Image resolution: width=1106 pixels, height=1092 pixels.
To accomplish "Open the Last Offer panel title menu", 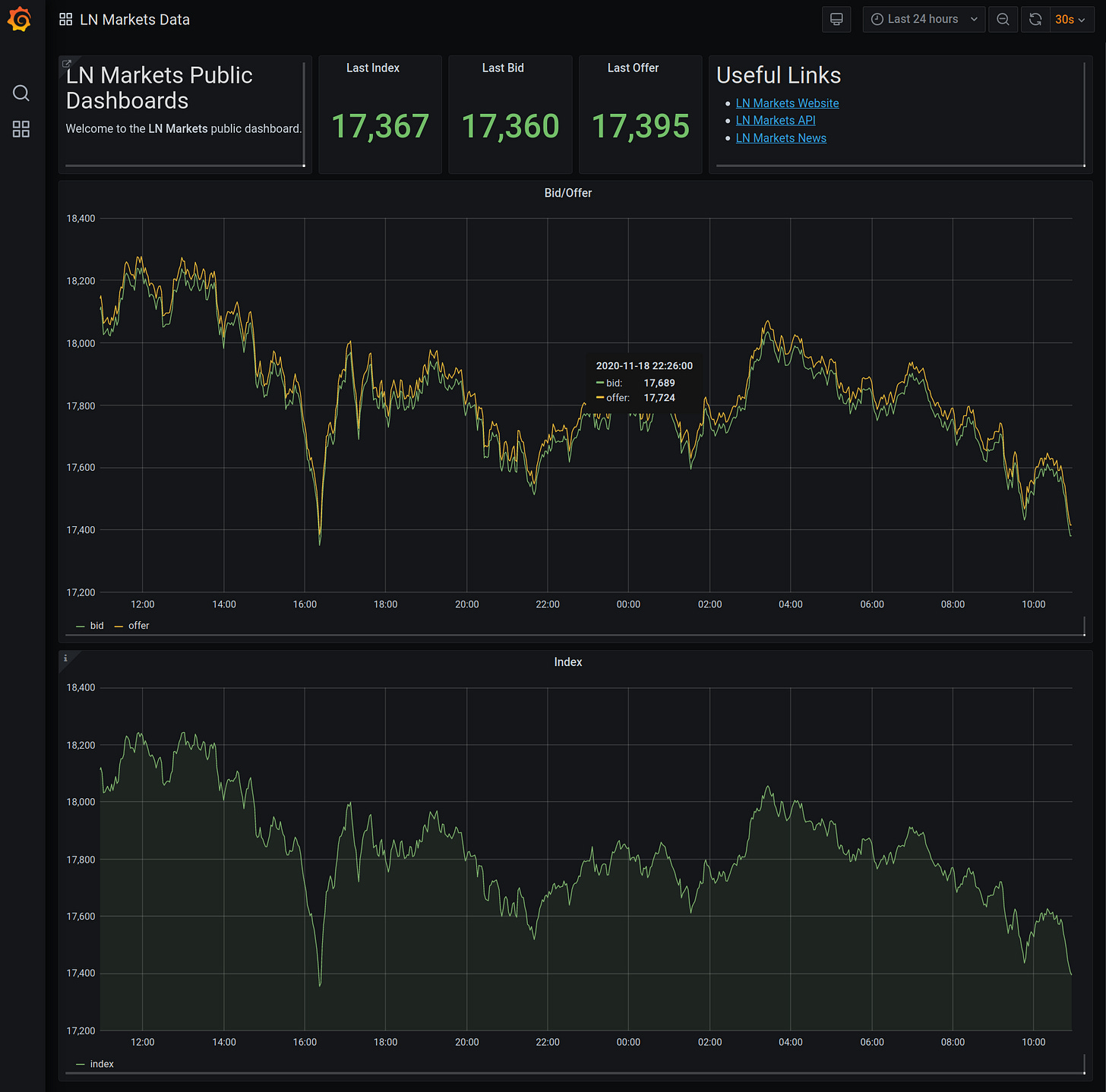I will (633, 68).
